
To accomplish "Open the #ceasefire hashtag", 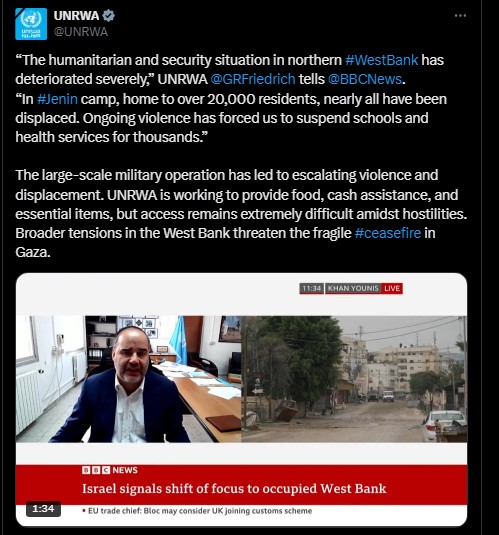I will [387, 233].
